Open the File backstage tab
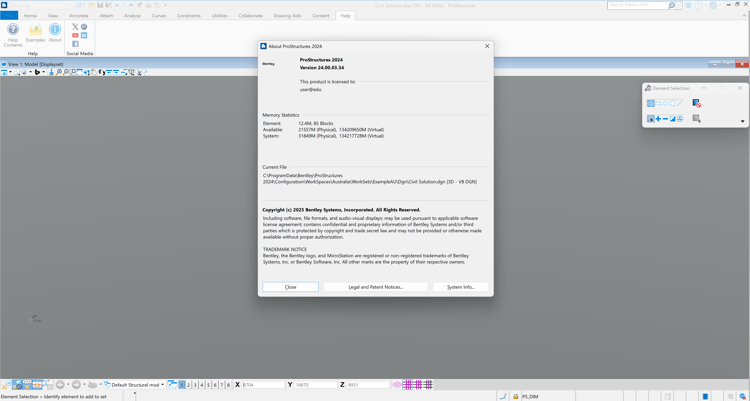The image size is (750, 401). point(9,16)
